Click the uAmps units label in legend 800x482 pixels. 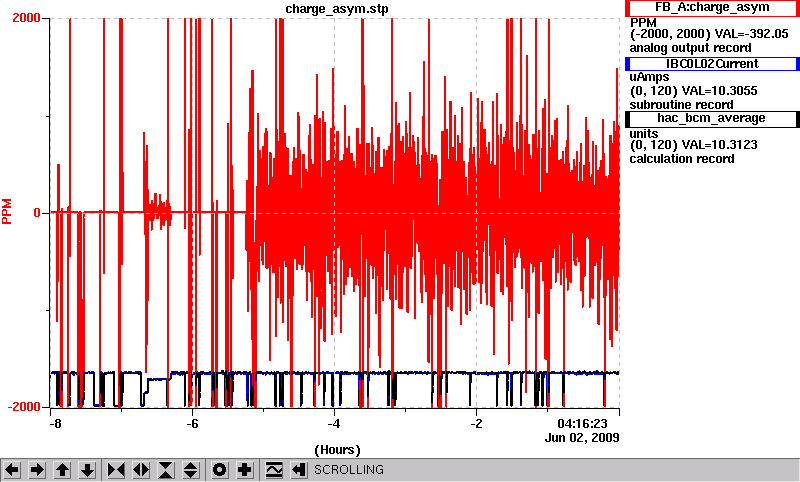[x=649, y=78]
